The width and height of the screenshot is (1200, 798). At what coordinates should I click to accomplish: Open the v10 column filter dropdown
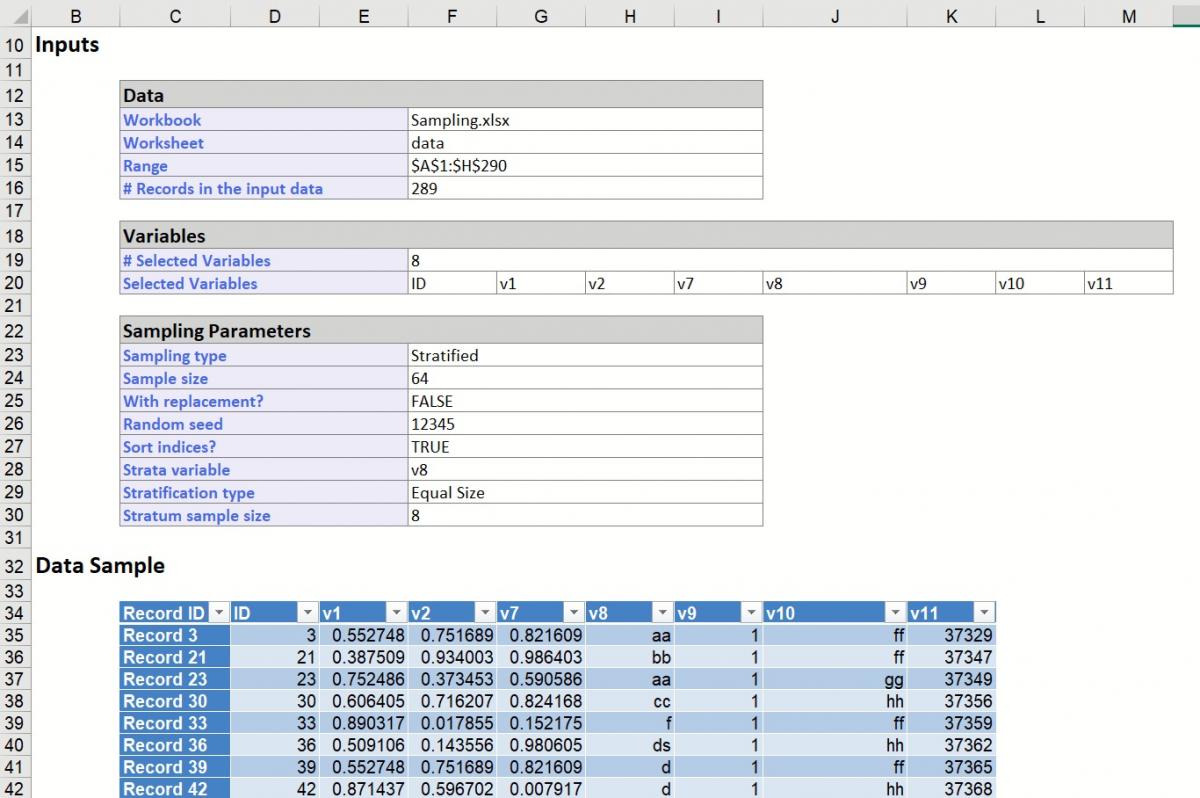coord(894,612)
